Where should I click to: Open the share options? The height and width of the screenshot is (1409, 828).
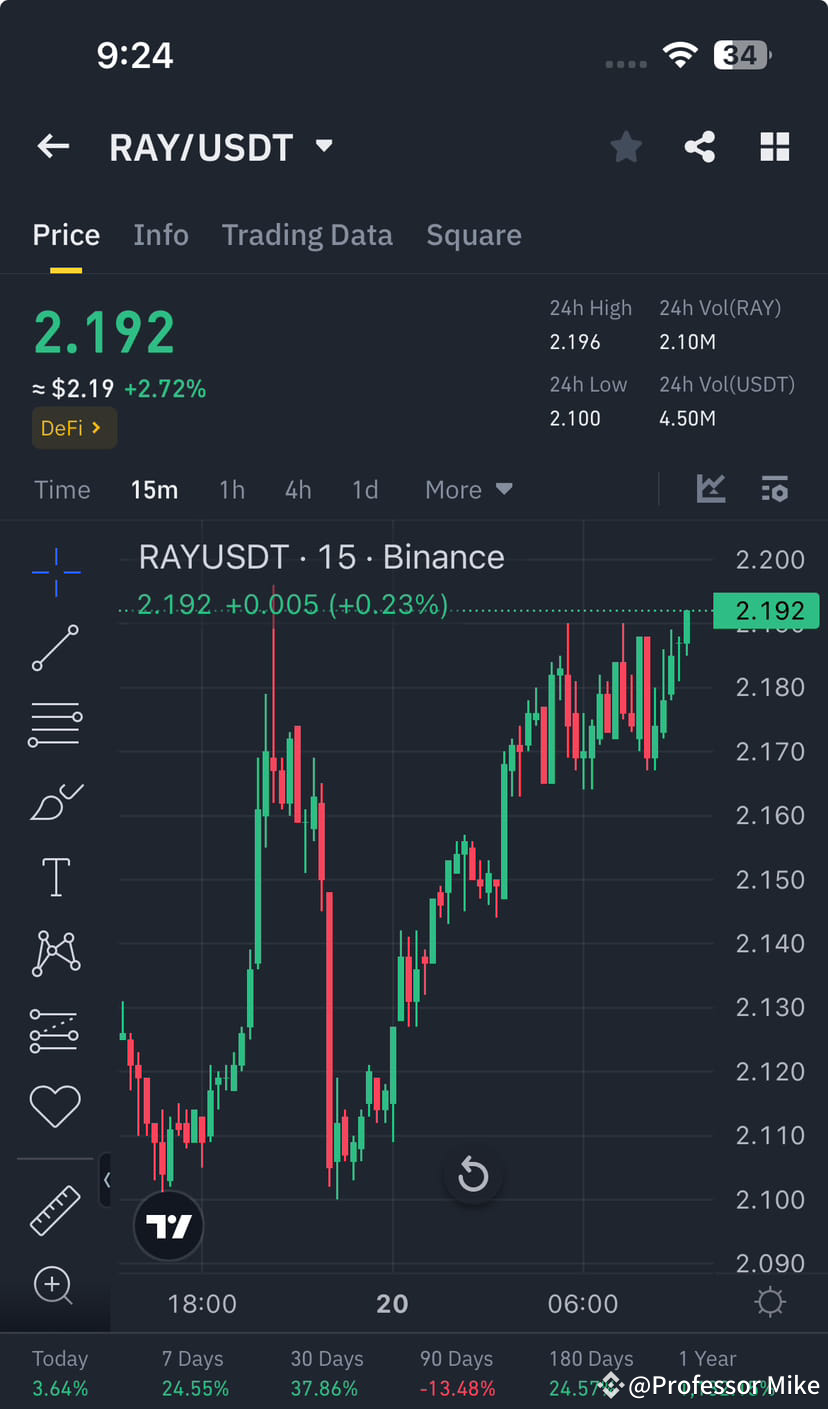(699, 146)
